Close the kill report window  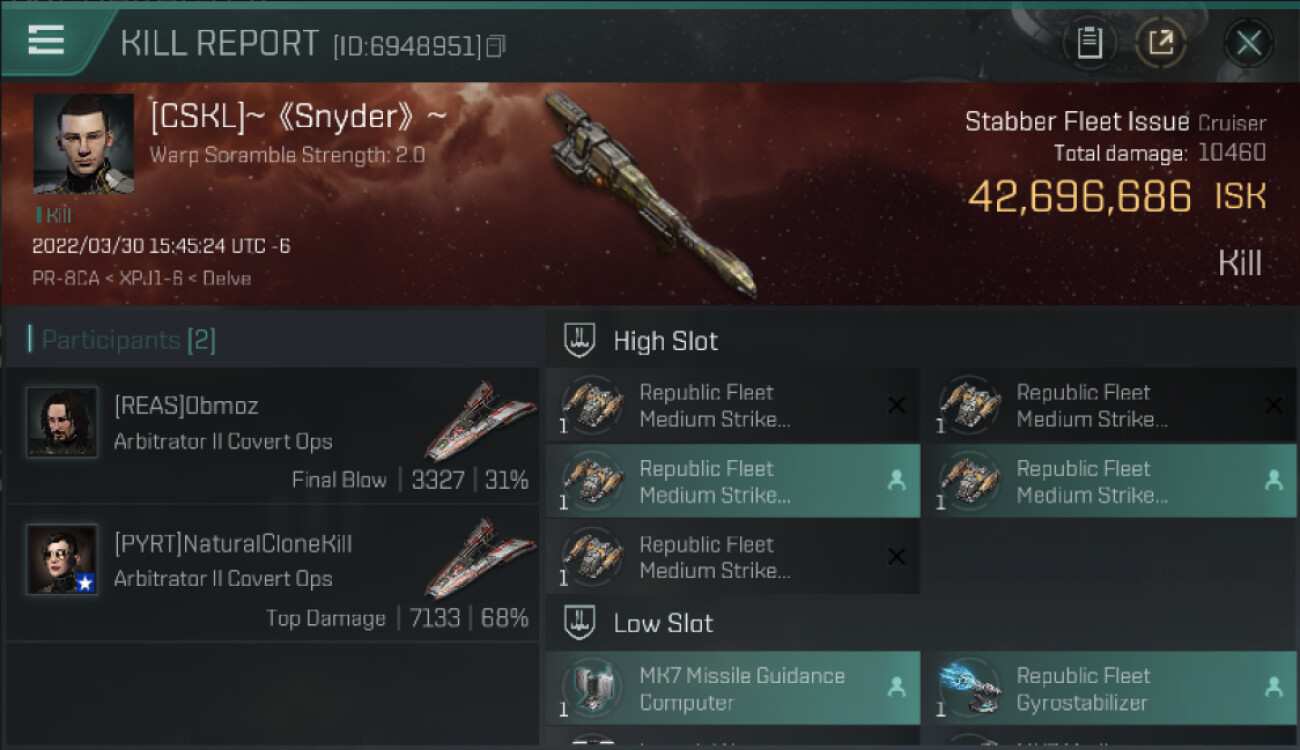click(1248, 43)
